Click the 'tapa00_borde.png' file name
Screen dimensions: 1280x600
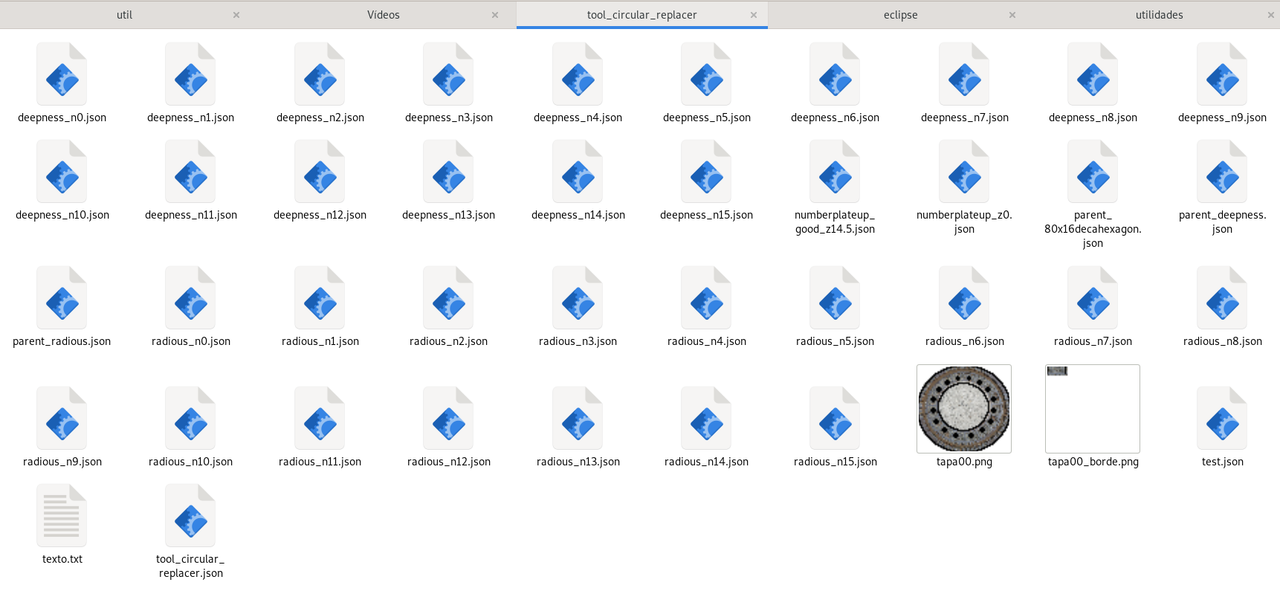1093,462
